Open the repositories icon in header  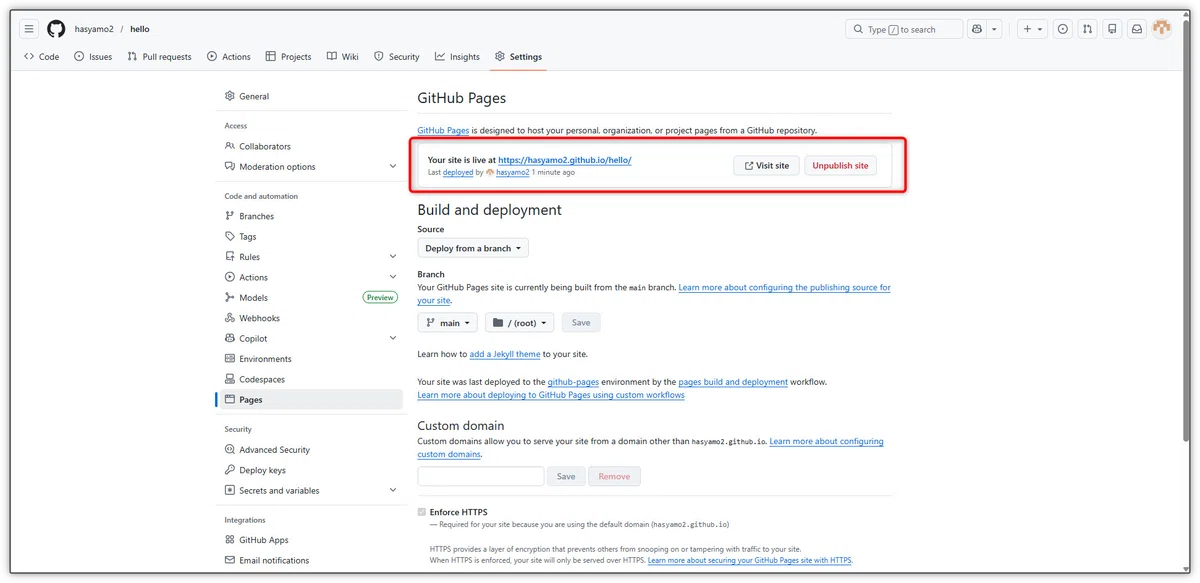1112,29
